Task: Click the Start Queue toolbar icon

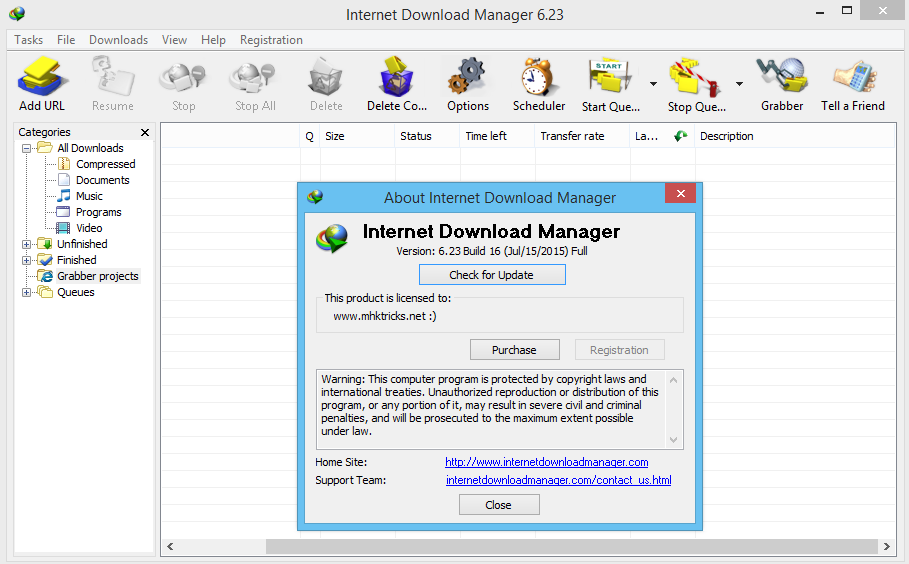Action: (610, 77)
